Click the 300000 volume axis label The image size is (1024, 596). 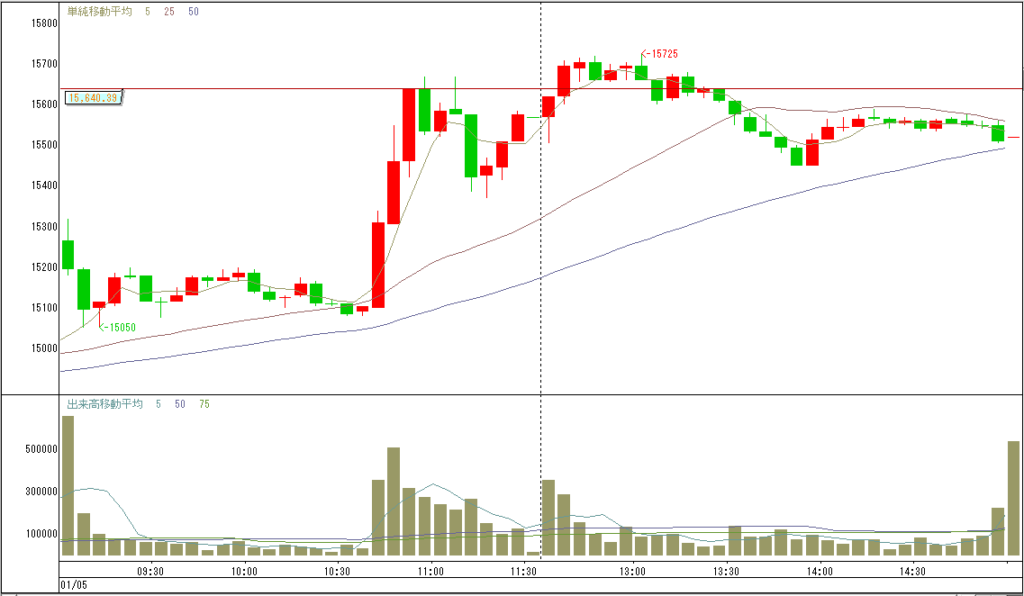point(42,492)
